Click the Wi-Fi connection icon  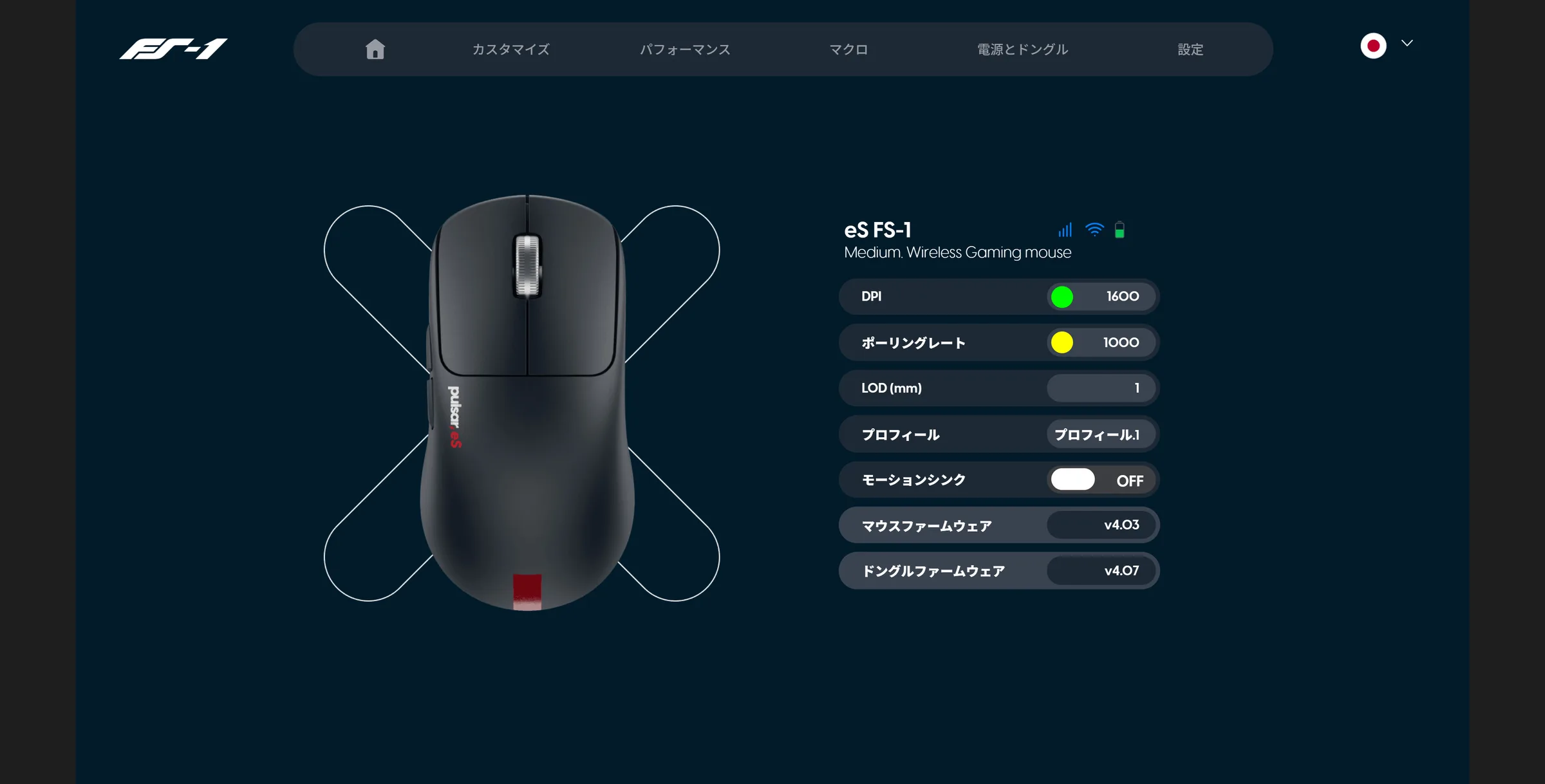(1094, 229)
